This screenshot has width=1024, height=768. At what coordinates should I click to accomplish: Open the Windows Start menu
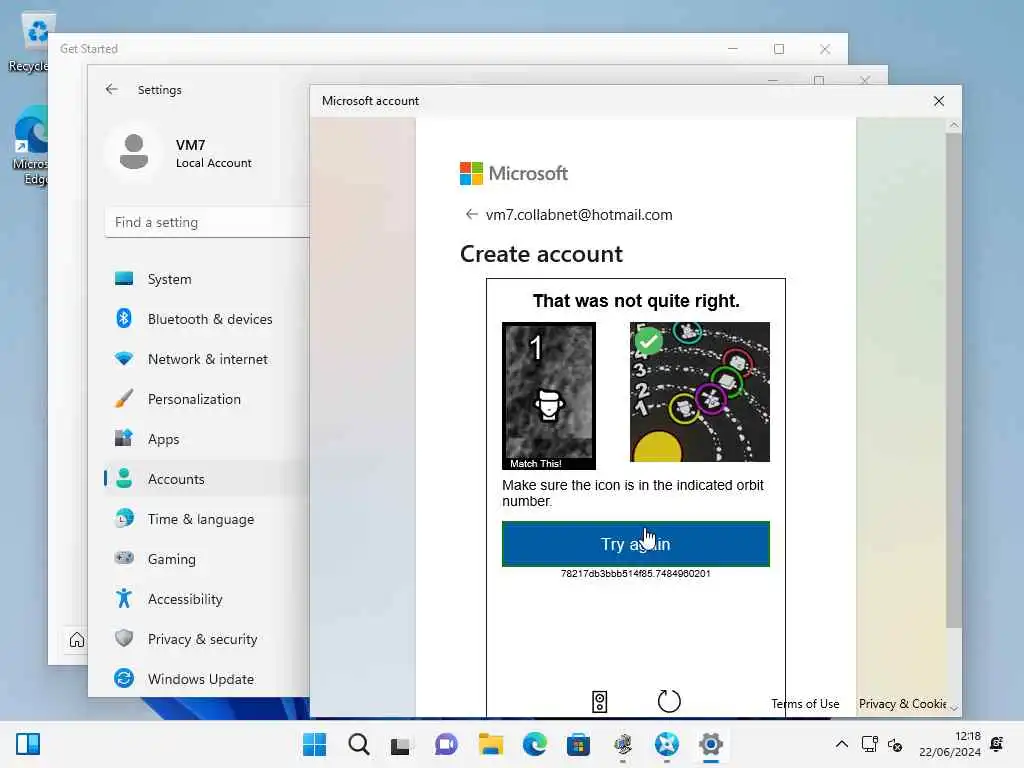point(315,744)
